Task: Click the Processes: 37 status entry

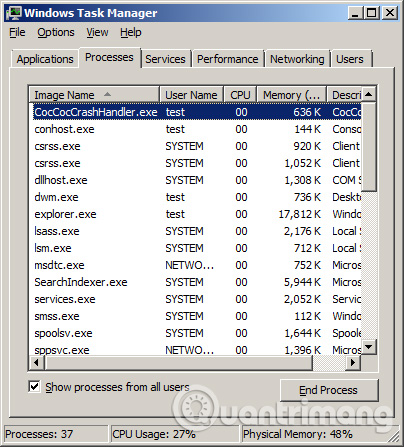Action: pos(56,434)
